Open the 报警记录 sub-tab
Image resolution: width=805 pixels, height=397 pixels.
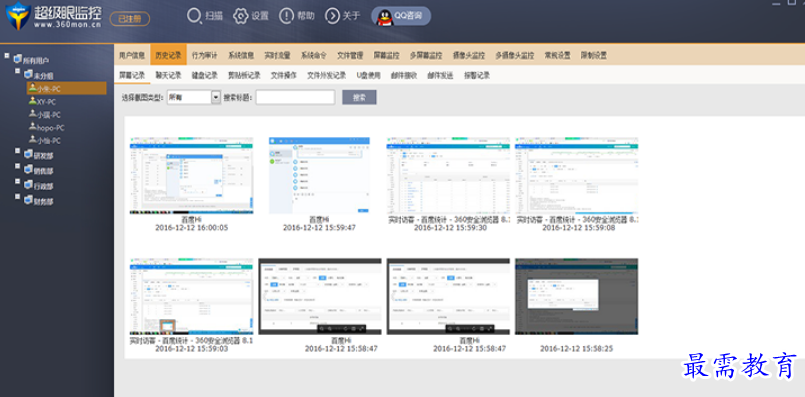click(x=477, y=75)
